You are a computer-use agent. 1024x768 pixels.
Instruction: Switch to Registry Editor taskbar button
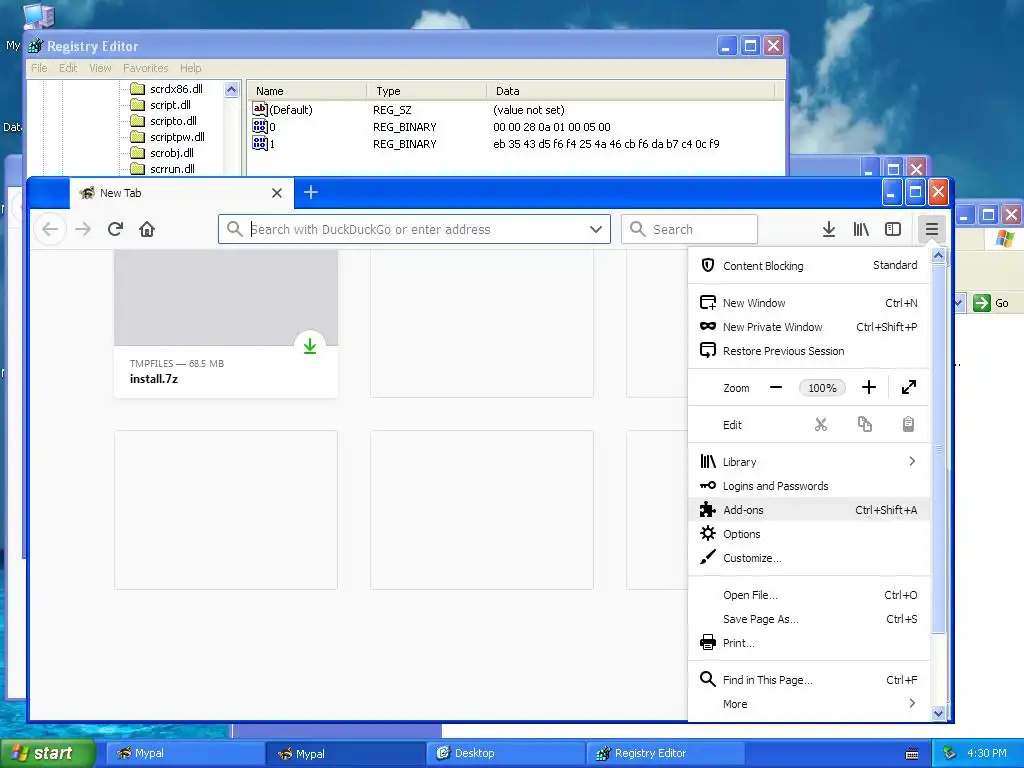[666, 753]
